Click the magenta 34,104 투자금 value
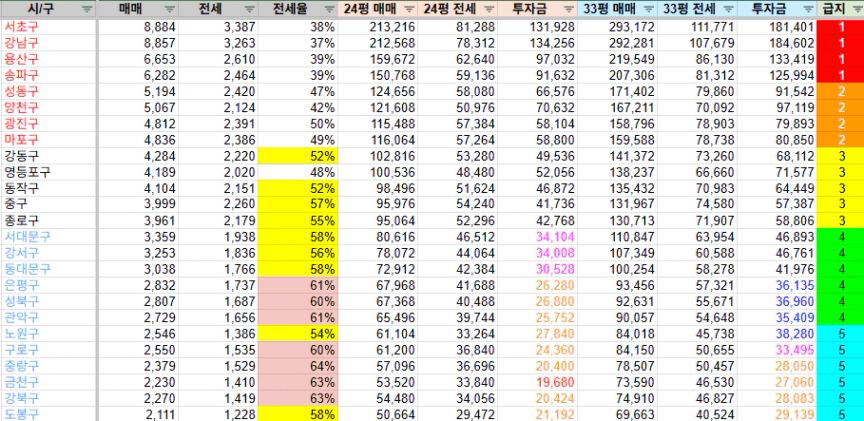 (x=555, y=237)
